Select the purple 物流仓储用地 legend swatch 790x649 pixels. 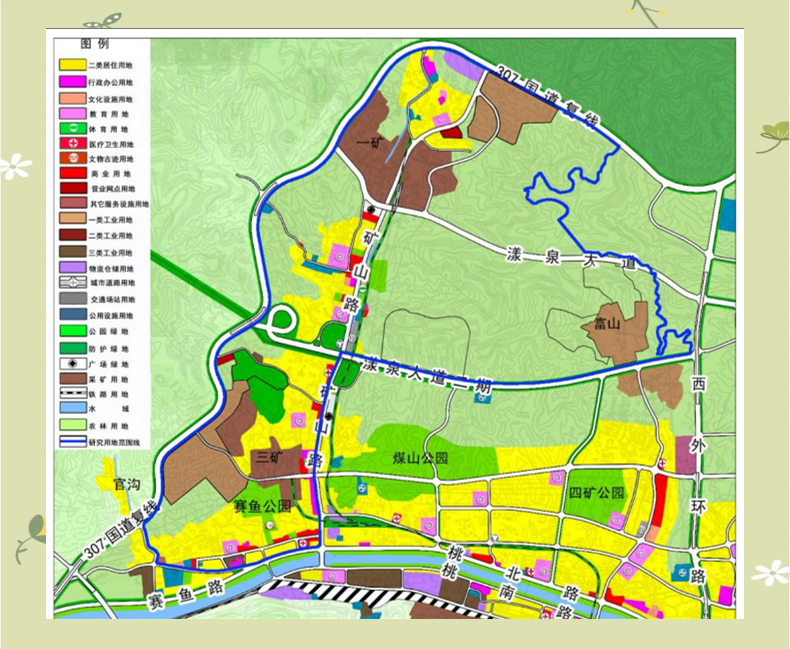tap(71, 268)
